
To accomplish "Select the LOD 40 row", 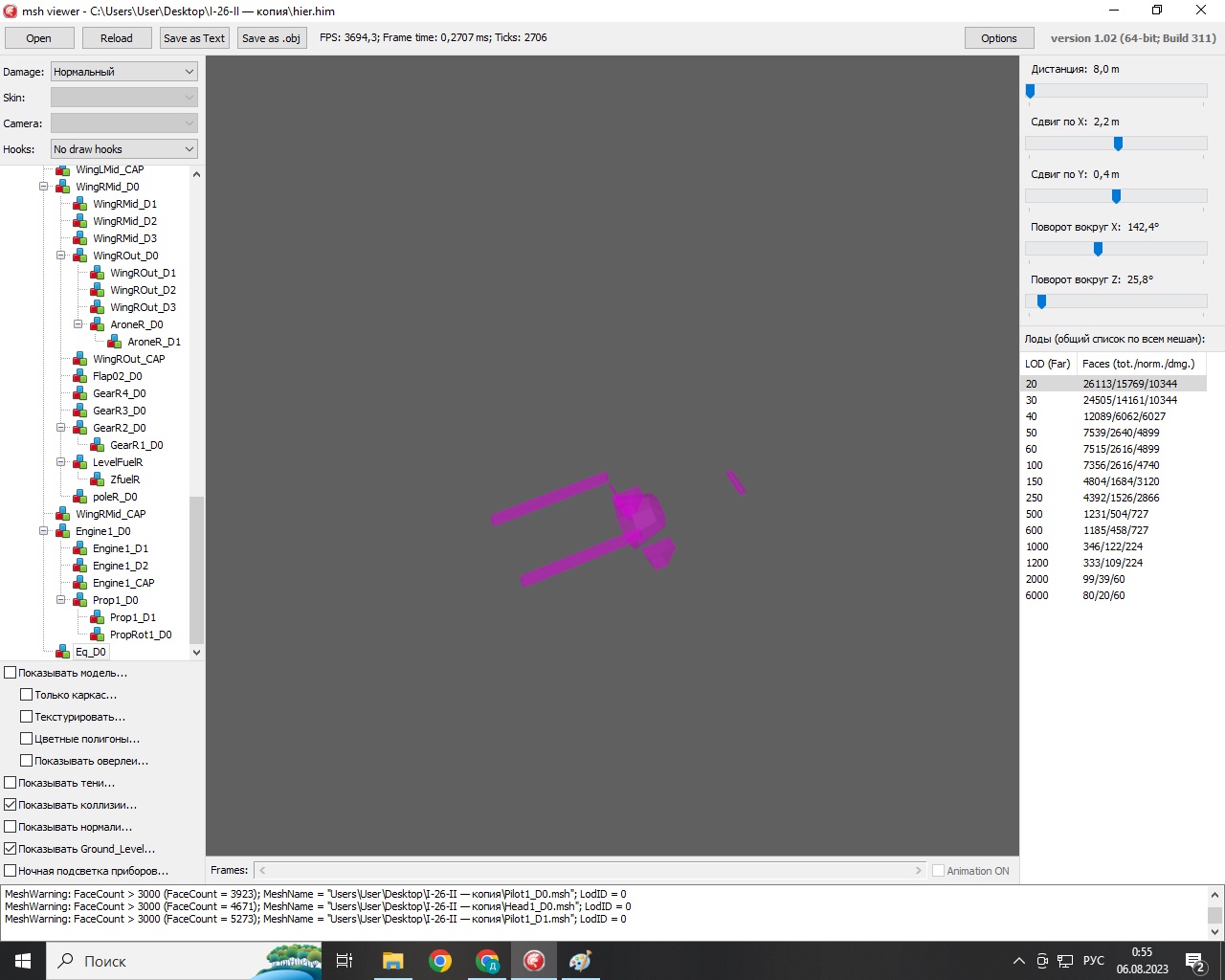I will click(x=1115, y=416).
